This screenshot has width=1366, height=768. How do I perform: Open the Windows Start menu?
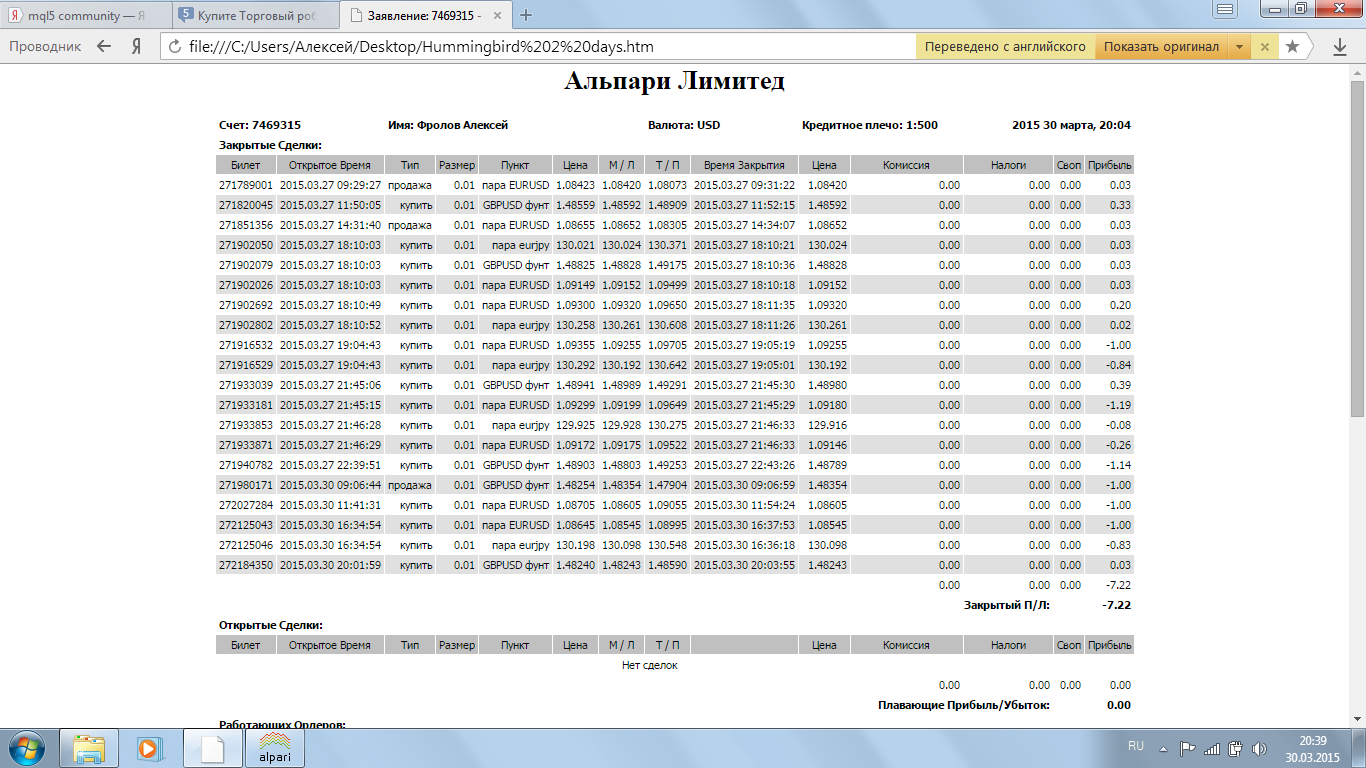click(27, 747)
